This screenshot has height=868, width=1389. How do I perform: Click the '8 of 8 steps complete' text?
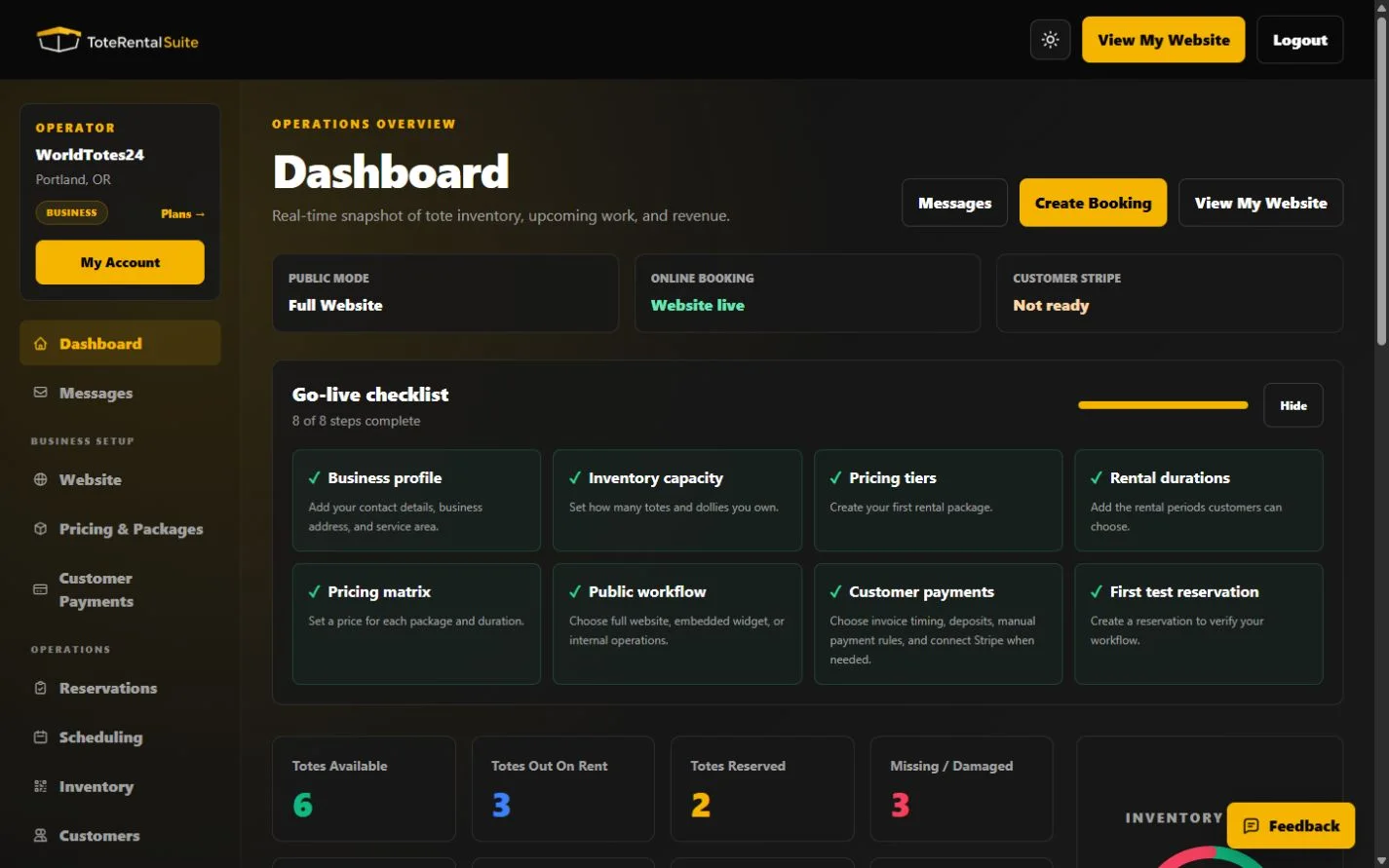(356, 421)
